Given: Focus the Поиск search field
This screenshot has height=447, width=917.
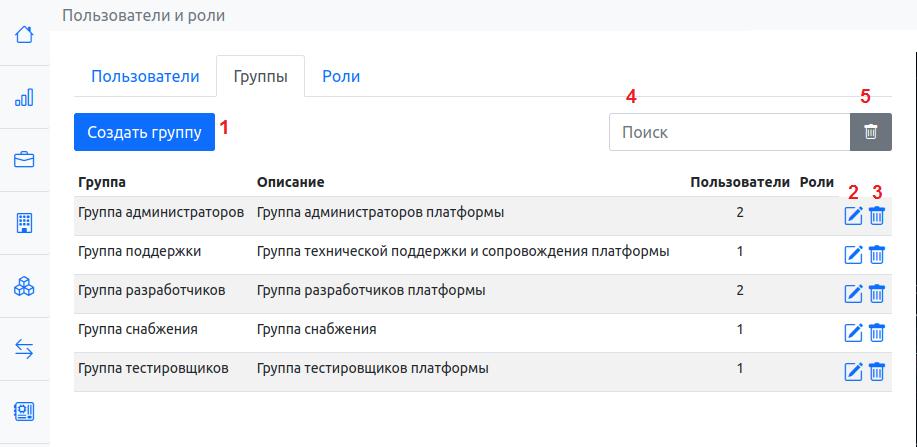Looking at the screenshot, I should (x=729, y=132).
